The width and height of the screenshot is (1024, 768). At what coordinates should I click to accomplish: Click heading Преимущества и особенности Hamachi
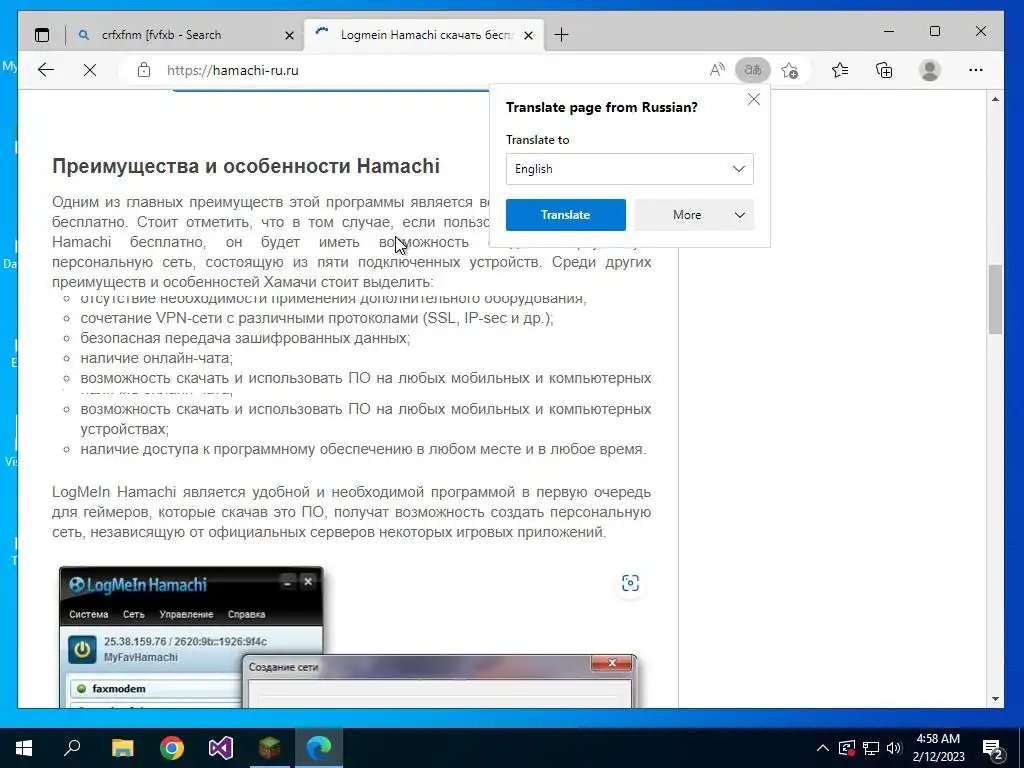[246, 166]
